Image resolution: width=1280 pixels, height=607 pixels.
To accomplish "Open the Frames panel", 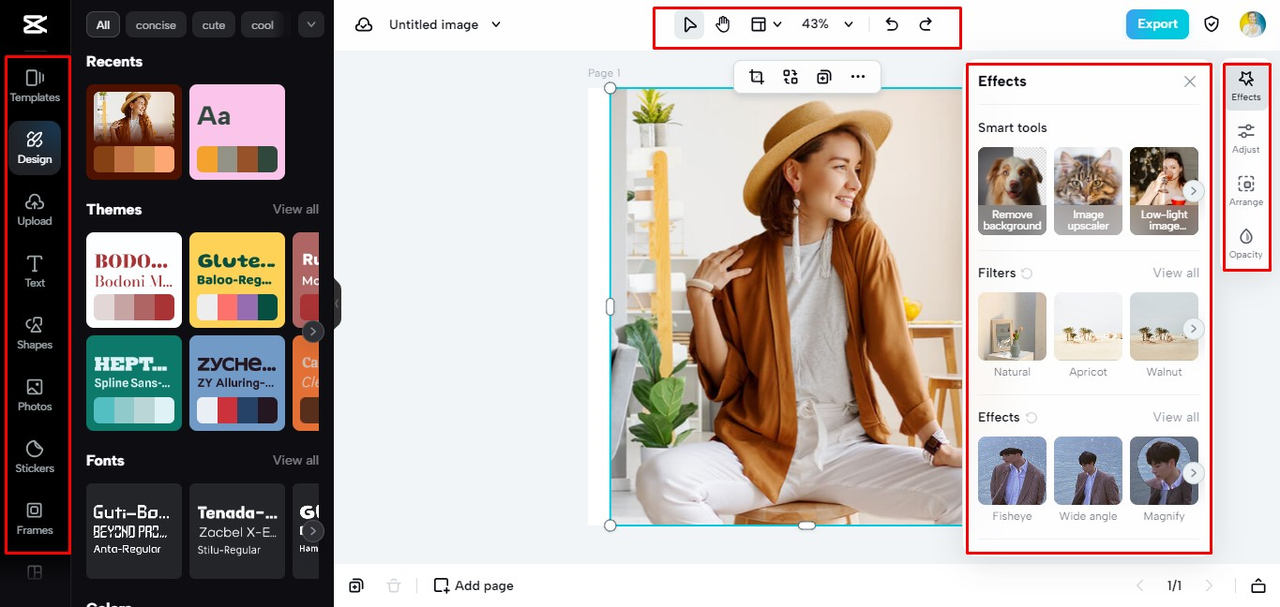I will pos(35,519).
